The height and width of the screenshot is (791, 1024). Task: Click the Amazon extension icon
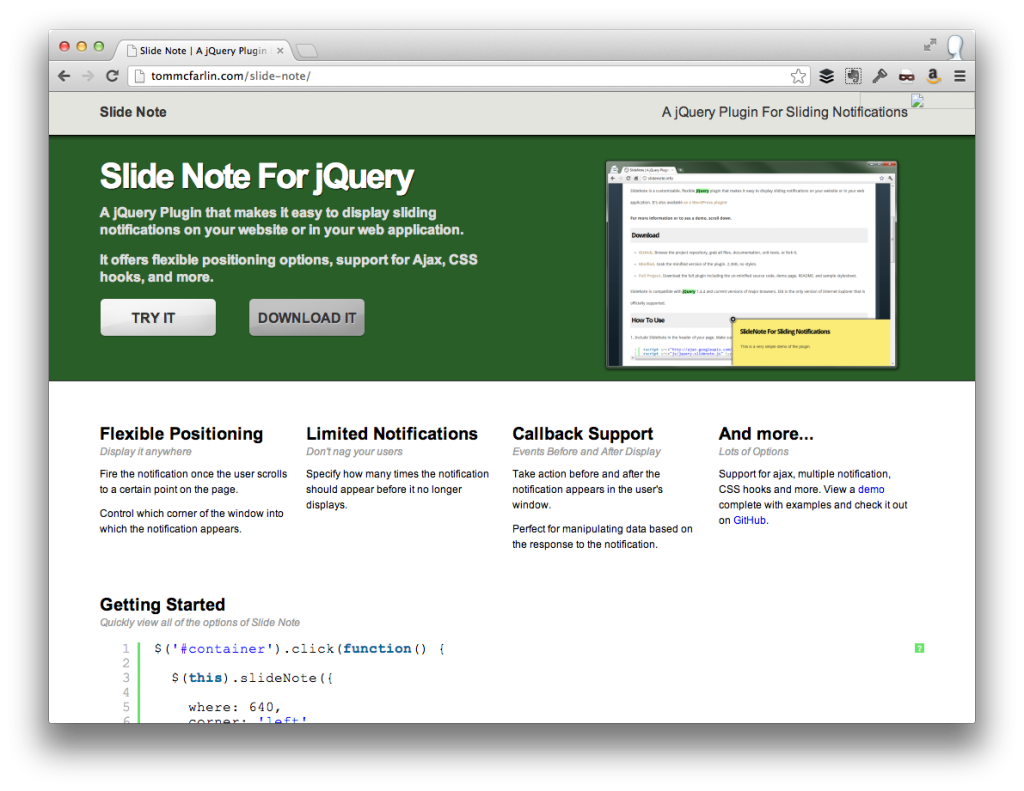(933, 76)
